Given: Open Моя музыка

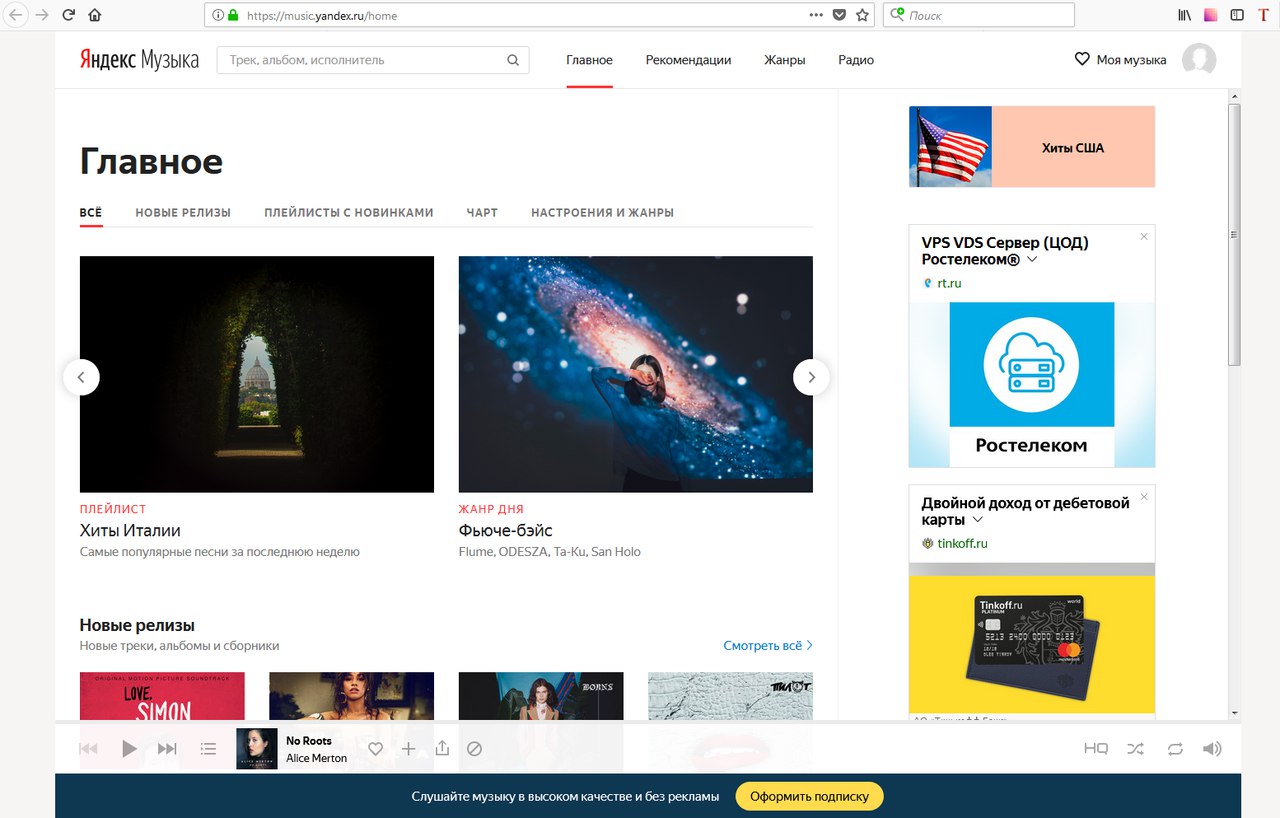Looking at the screenshot, I should pyautogui.click(x=1120, y=60).
